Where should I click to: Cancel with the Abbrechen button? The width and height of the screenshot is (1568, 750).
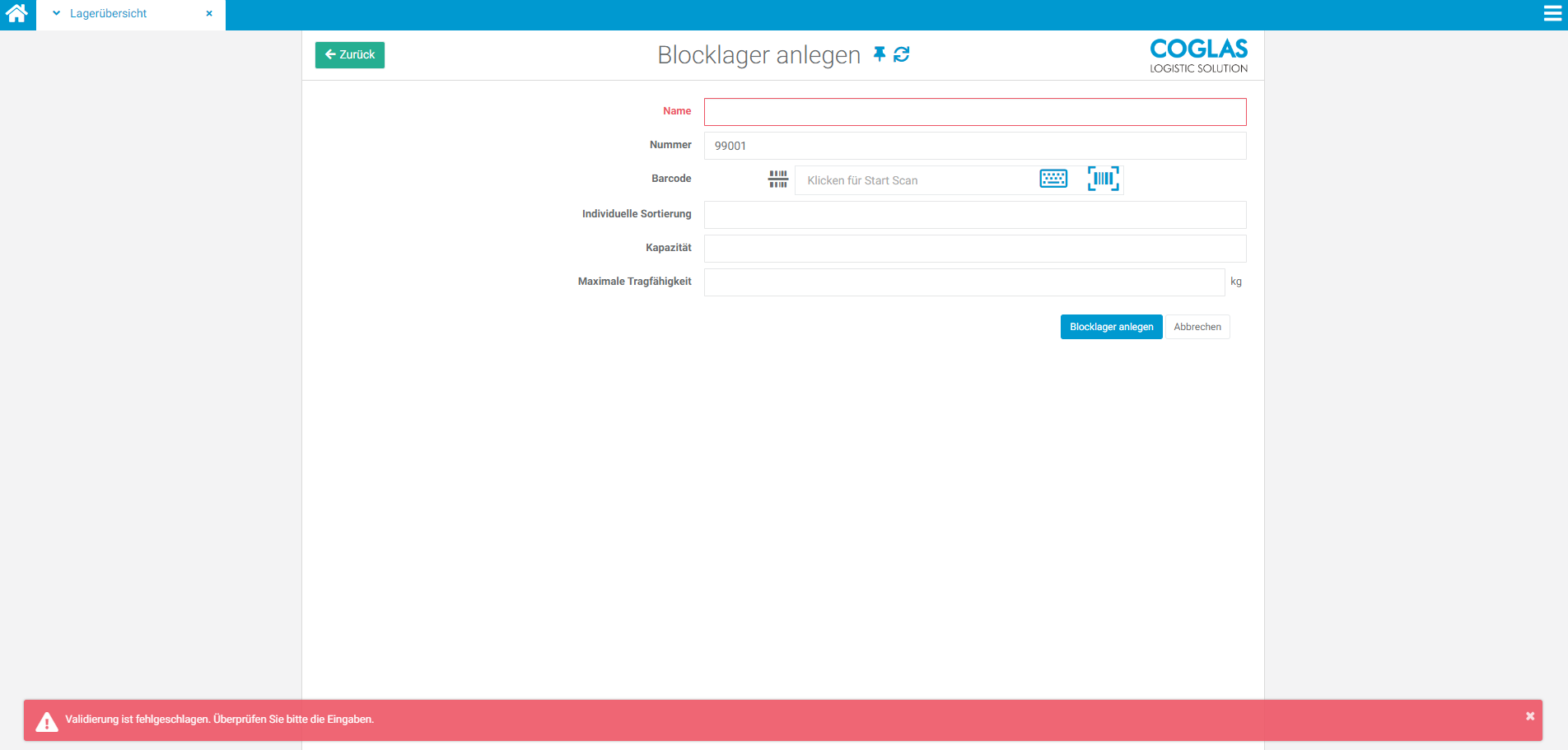pyautogui.click(x=1197, y=327)
